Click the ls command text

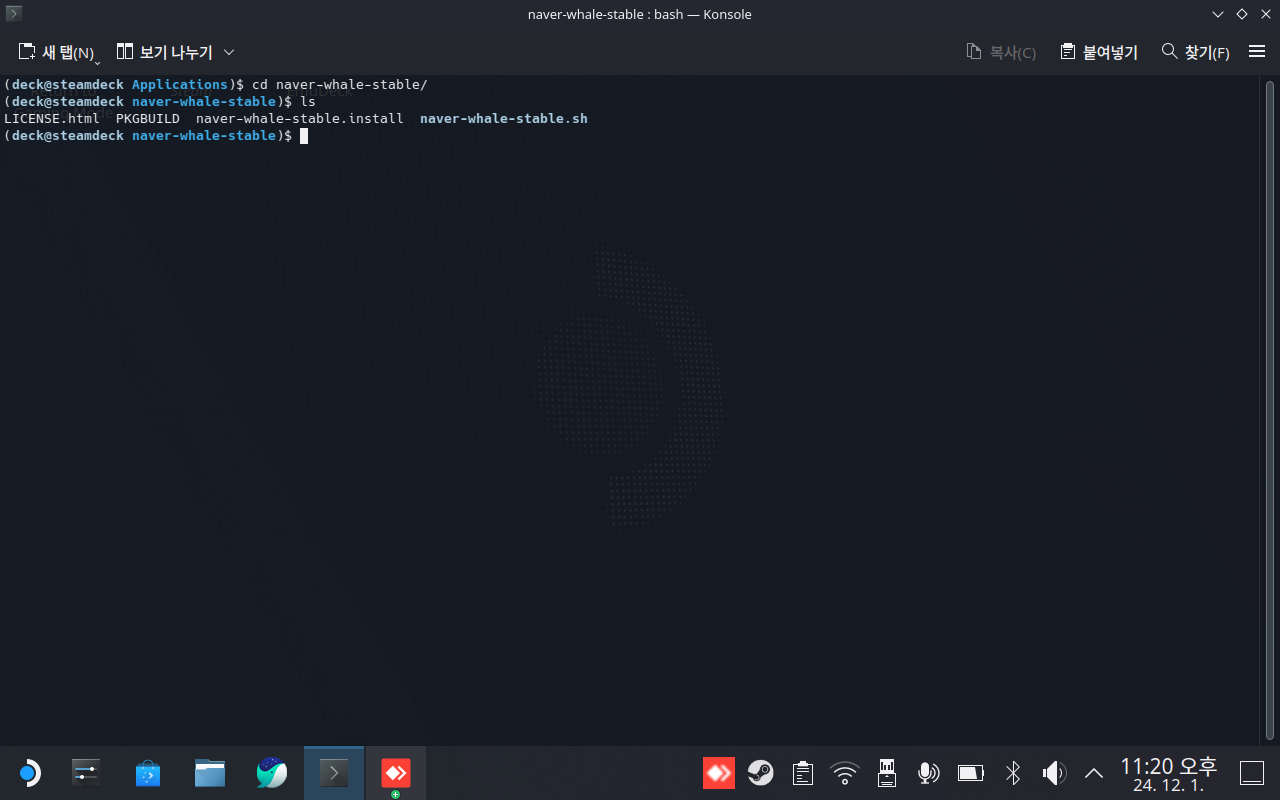point(308,102)
